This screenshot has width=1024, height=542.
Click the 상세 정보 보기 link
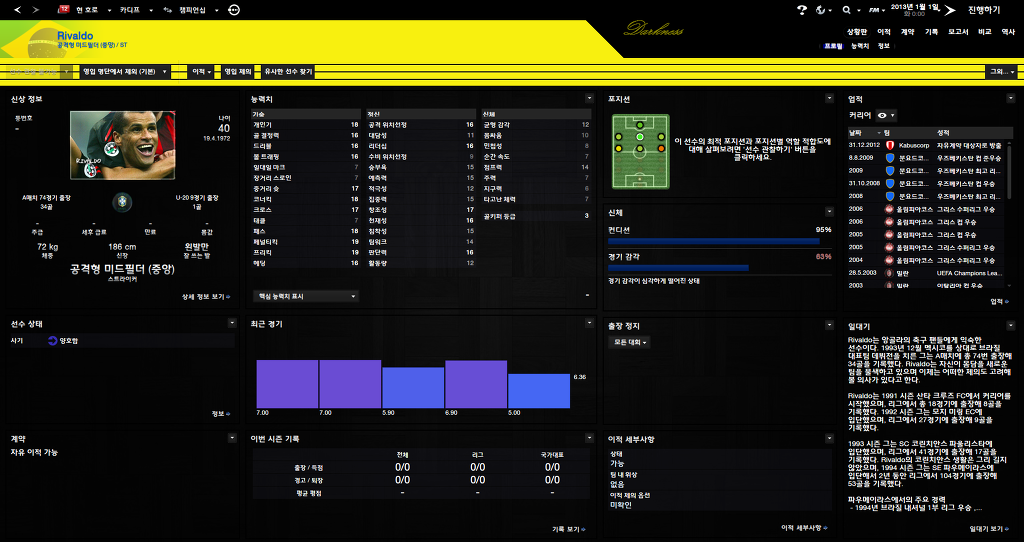tap(206, 297)
